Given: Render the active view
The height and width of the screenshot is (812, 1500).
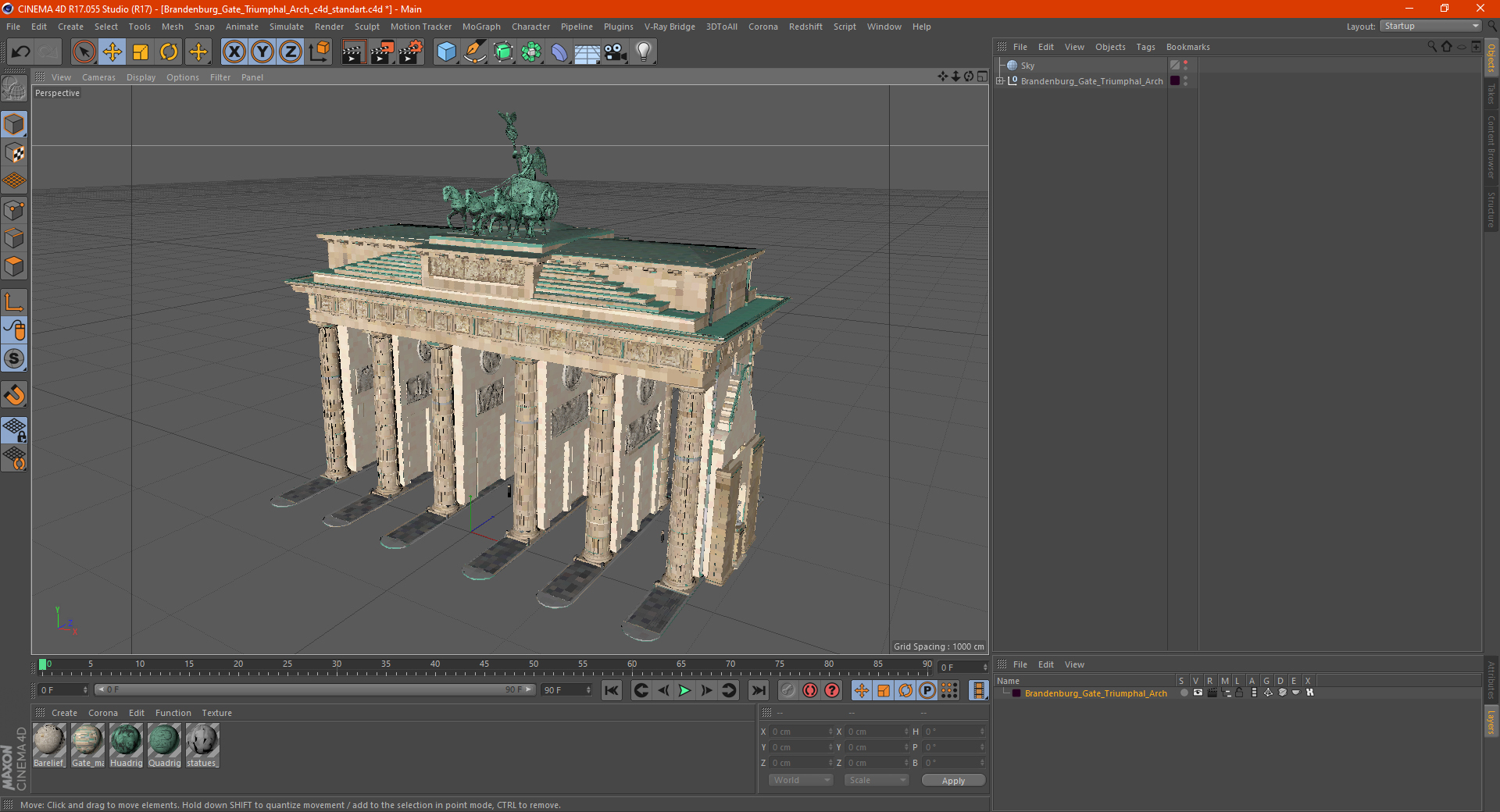Looking at the screenshot, I should [353, 52].
